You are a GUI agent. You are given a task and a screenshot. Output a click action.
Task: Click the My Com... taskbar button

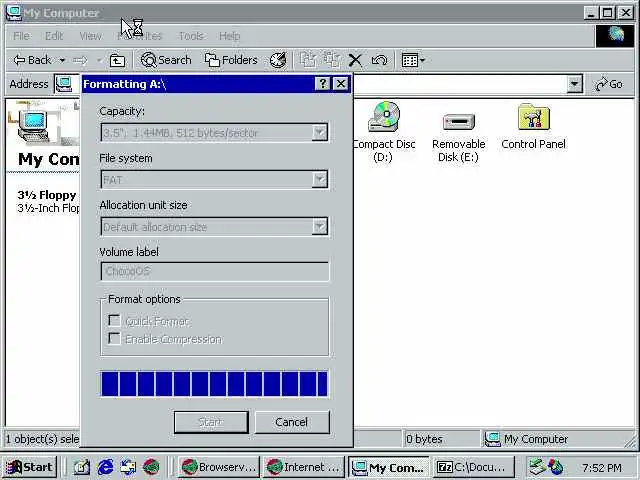tap(388, 467)
